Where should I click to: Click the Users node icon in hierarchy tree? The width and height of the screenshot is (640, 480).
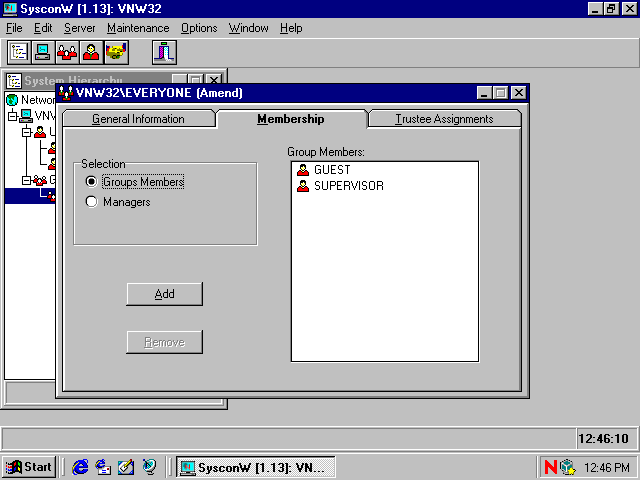(40, 132)
